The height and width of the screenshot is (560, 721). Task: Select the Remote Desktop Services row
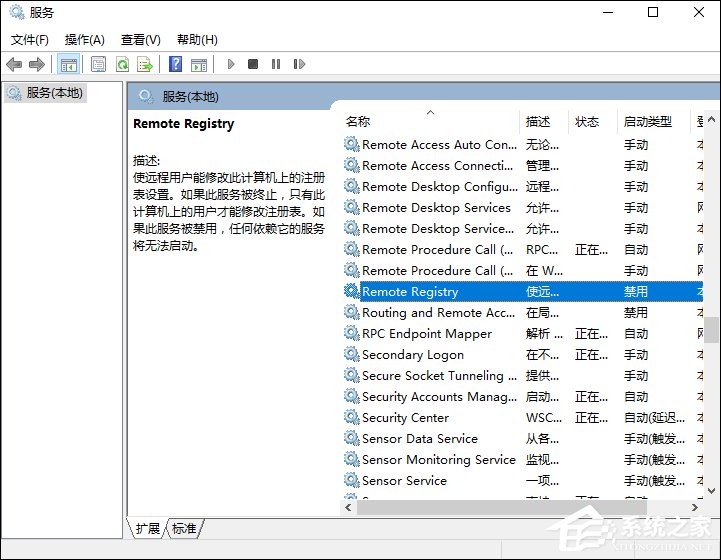(x=522, y=207)
